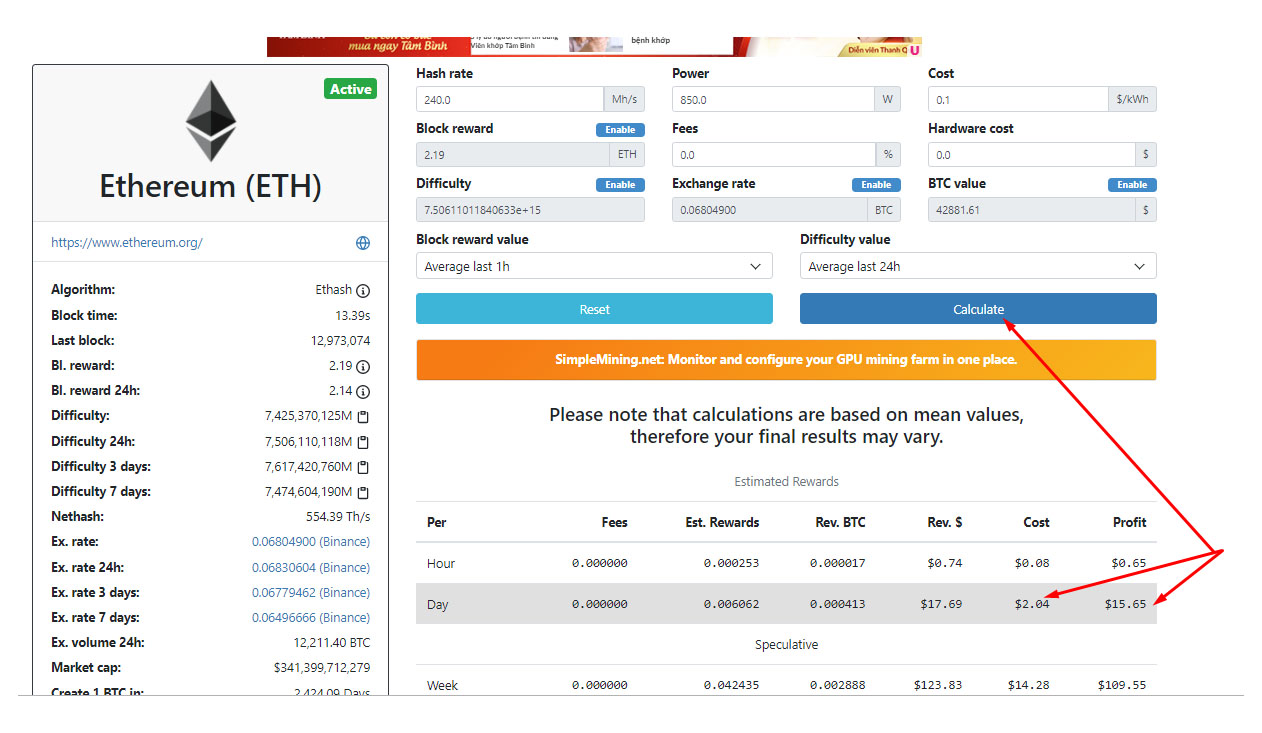Toggle the Exchange rate Enable badge
The image size is (1262, 733).
click(876, 185)
